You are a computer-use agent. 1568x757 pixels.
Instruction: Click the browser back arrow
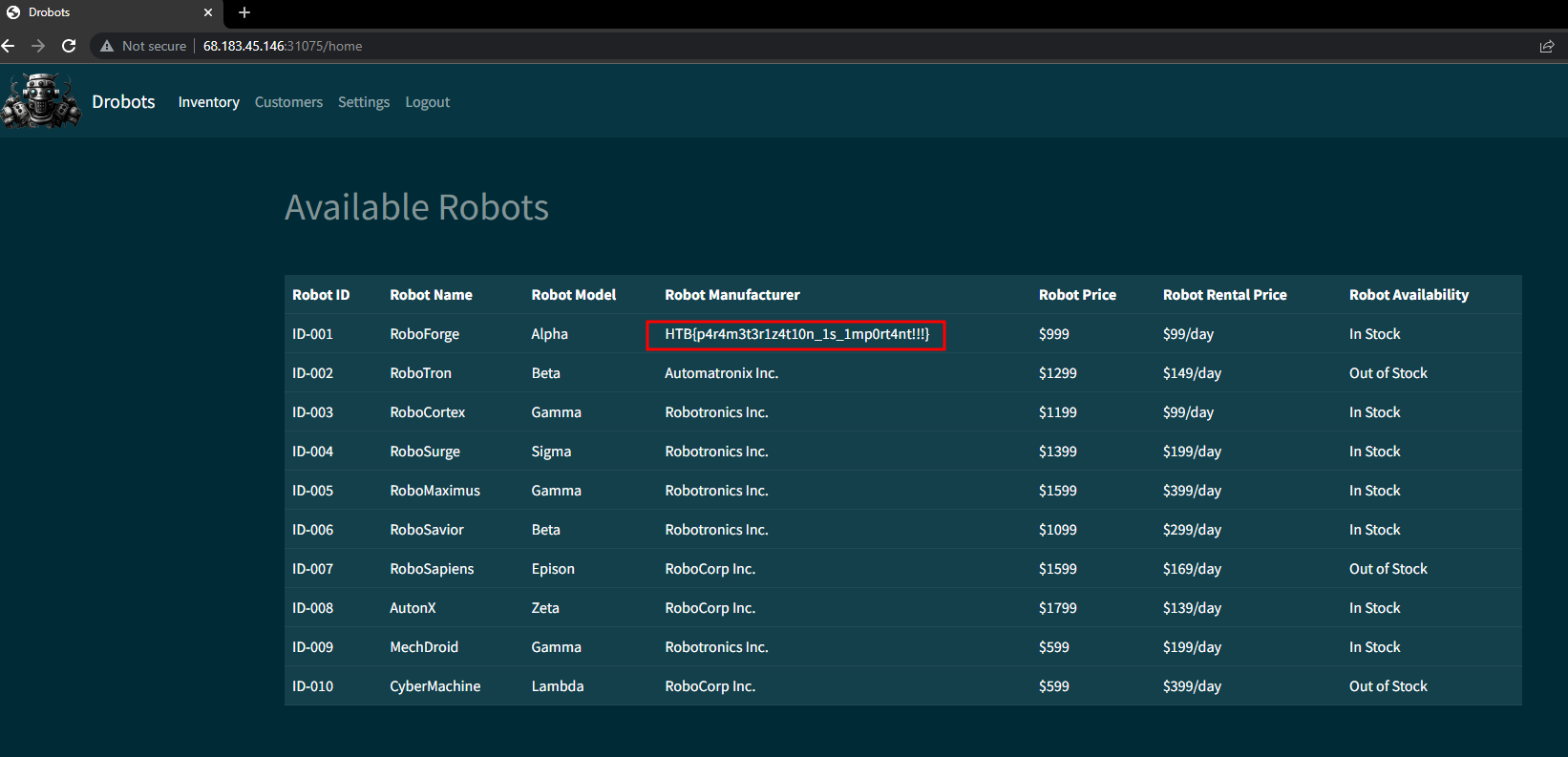pos(9,46)
